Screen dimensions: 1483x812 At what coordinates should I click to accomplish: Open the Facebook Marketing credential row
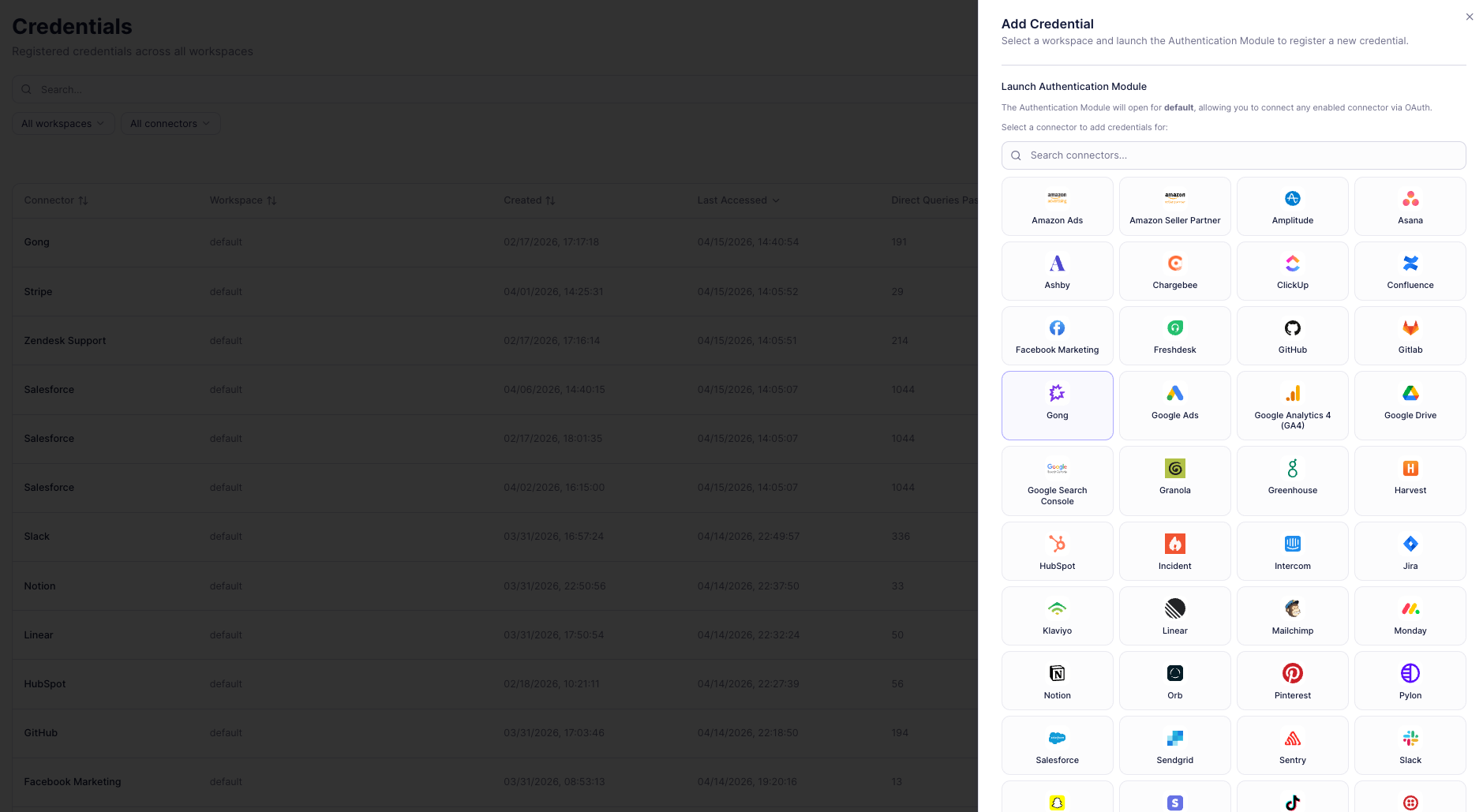495,781
